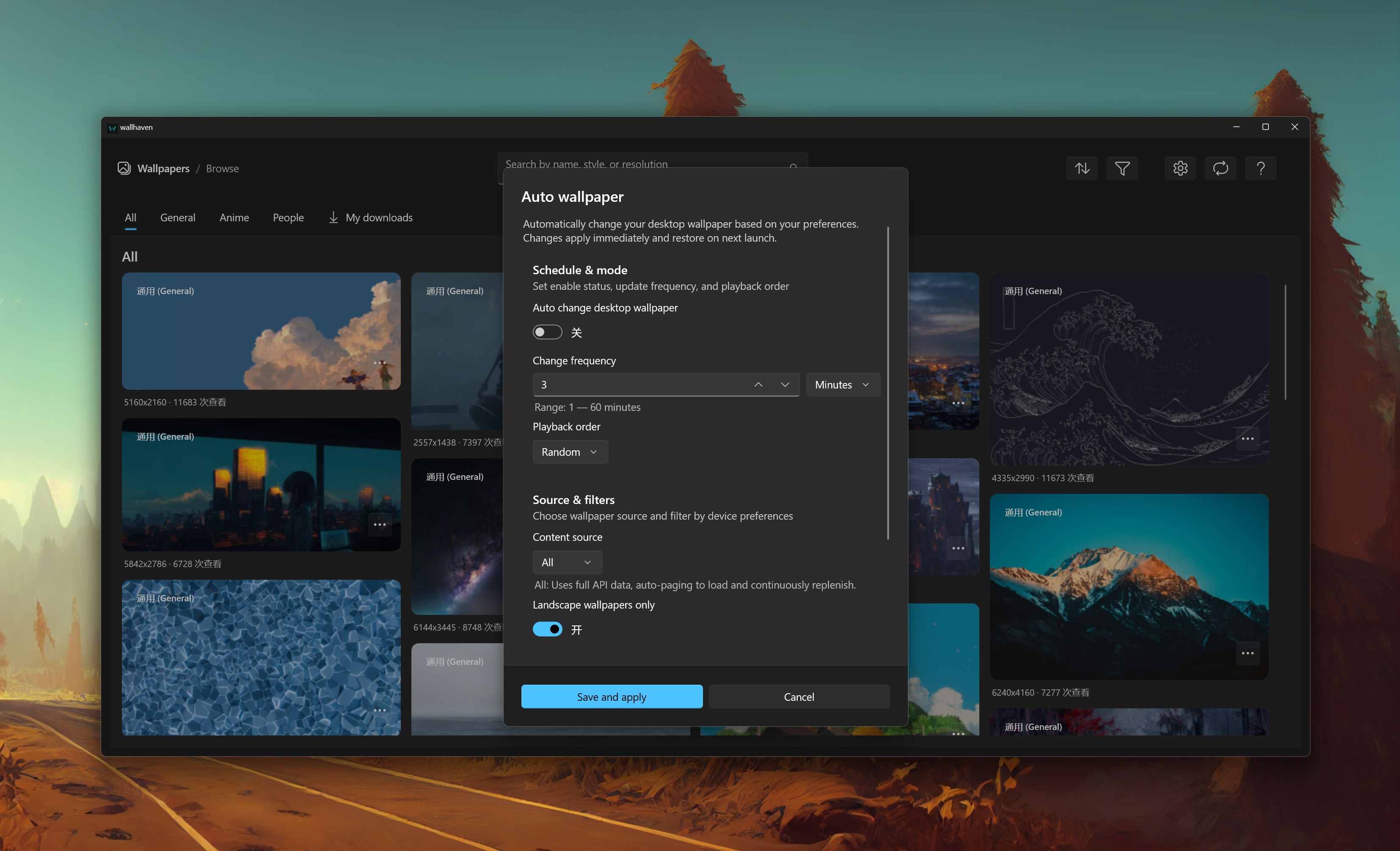Click Browse breadcrumb text
Viewport: 1400px width, 851px height.
click(222, 168)
